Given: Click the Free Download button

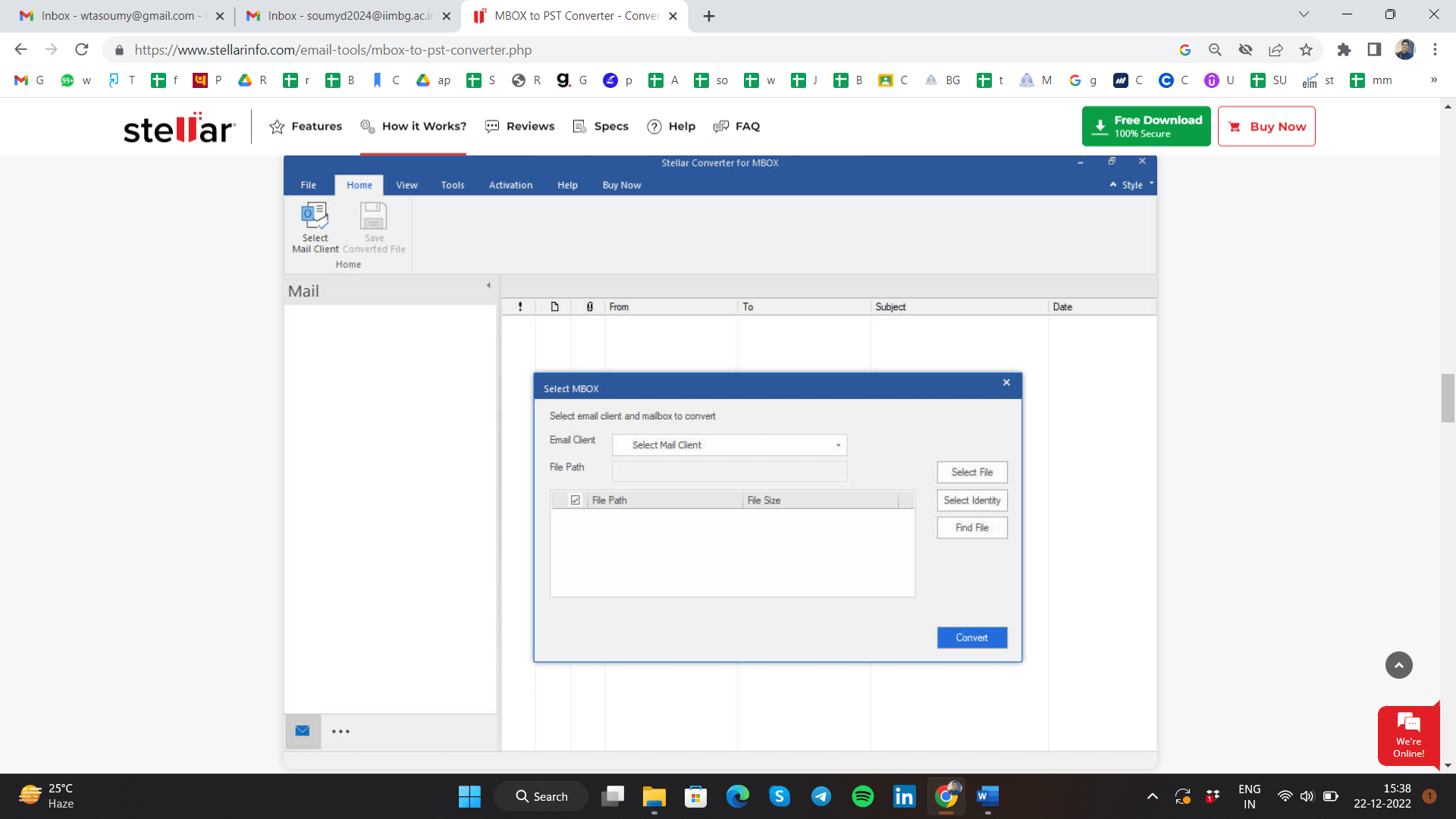Looking at the screenshot, I should (1146, 126).
